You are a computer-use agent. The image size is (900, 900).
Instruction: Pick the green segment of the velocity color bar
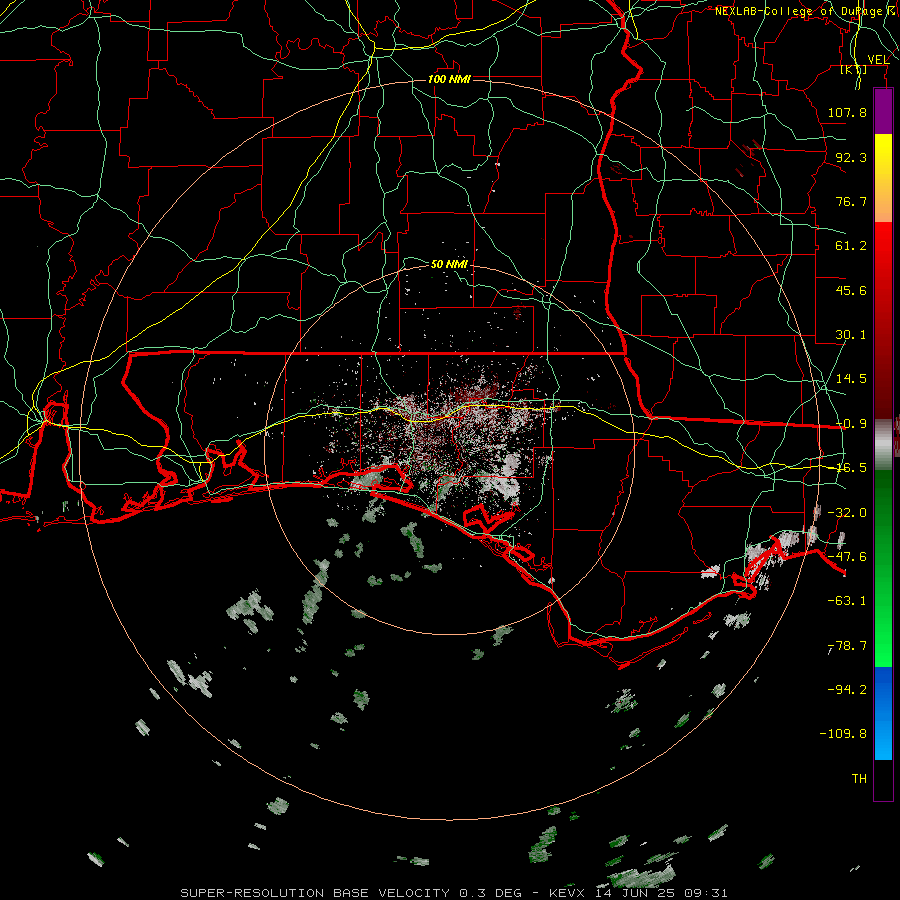(x=883, y=568)
